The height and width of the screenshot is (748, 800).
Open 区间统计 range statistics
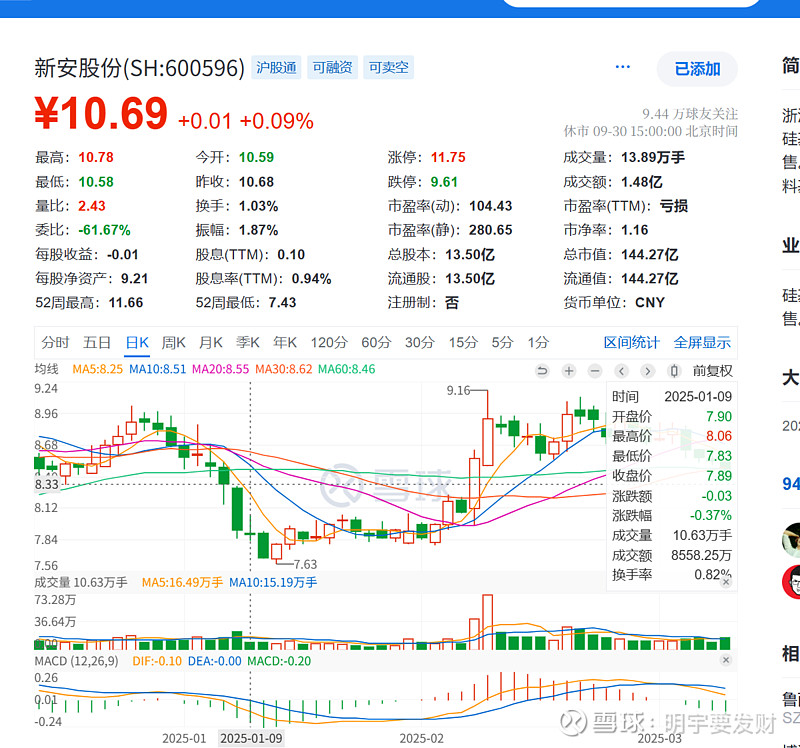632,342
